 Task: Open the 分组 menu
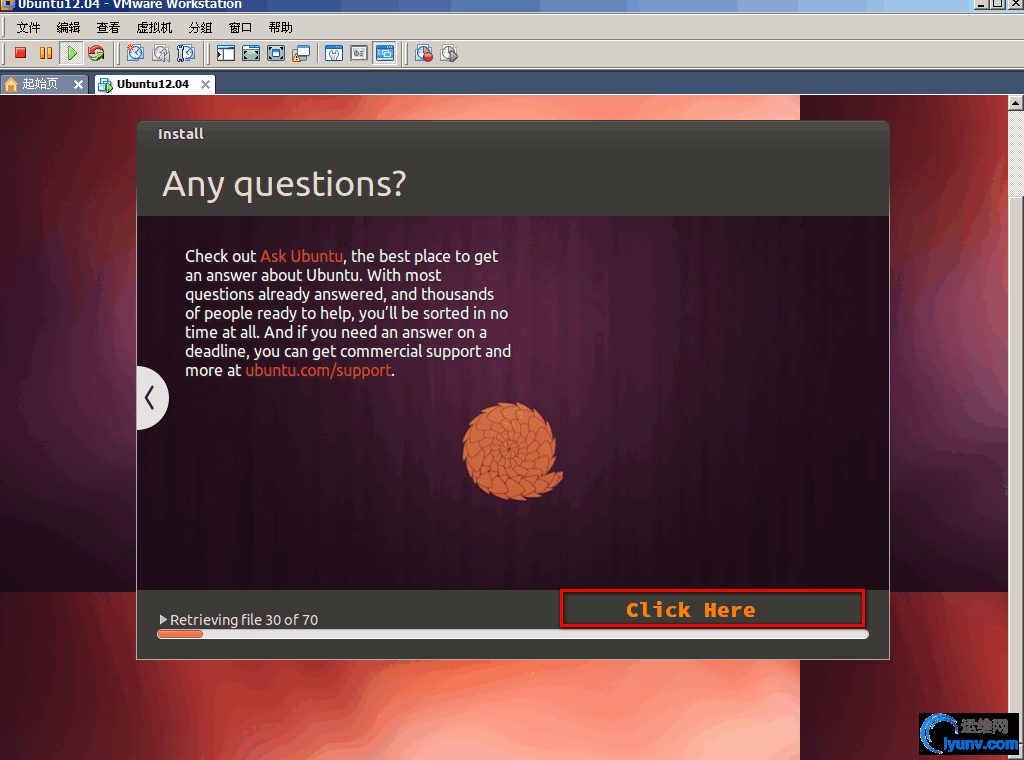point(200,27)
